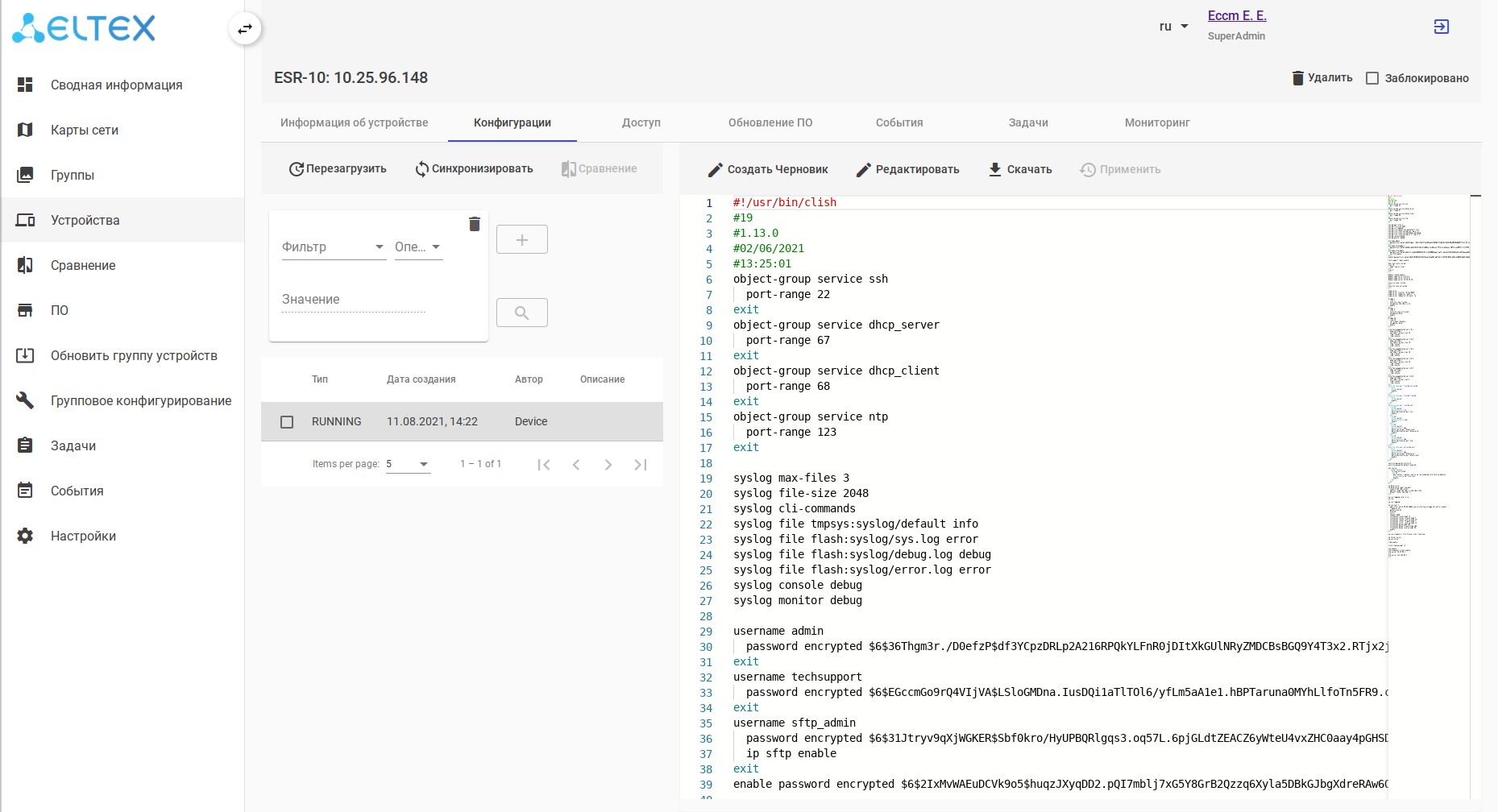Click Создать Черновик button
The height and width of the screenshot is (812, 1498).
point(768,169)
